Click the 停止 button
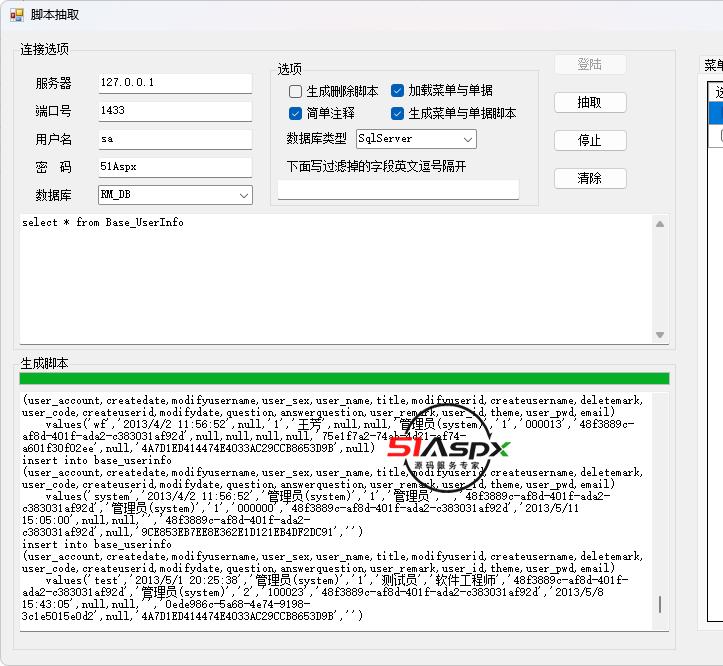This screenshot has width=723, height=666. pyautogui.click(x=590, y=140)
